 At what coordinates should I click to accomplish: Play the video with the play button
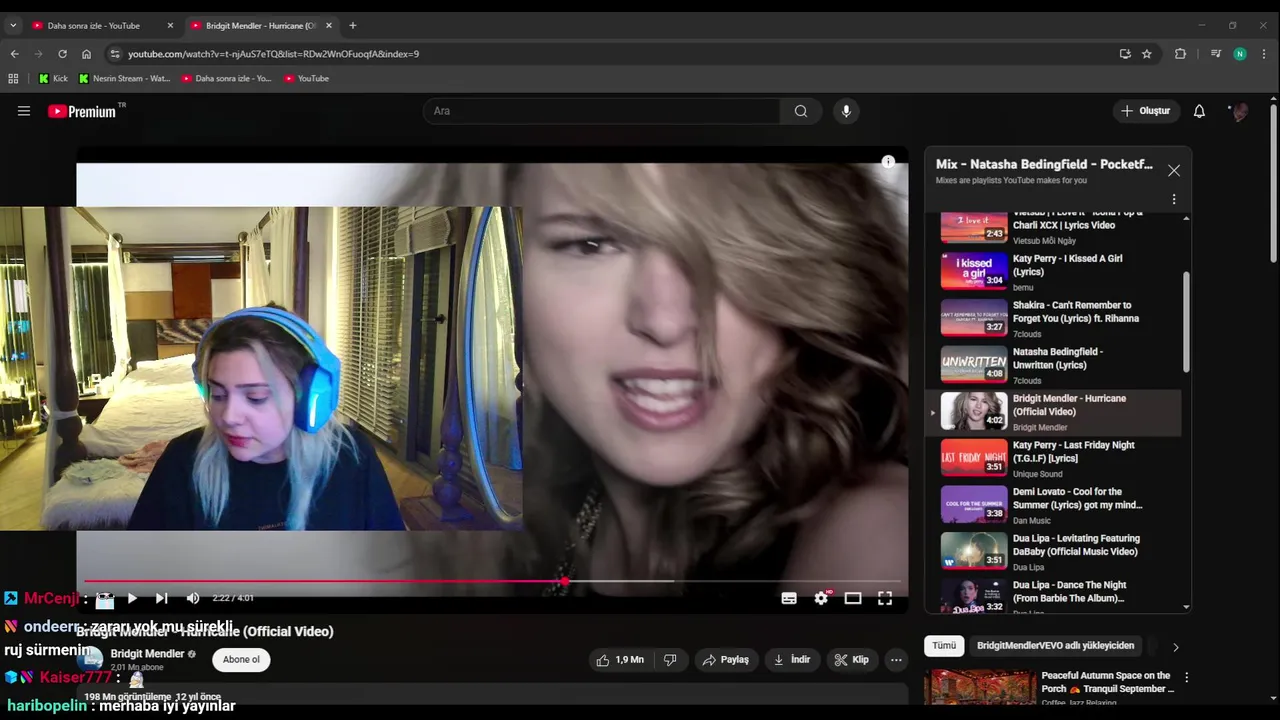[x=132, y=598]
